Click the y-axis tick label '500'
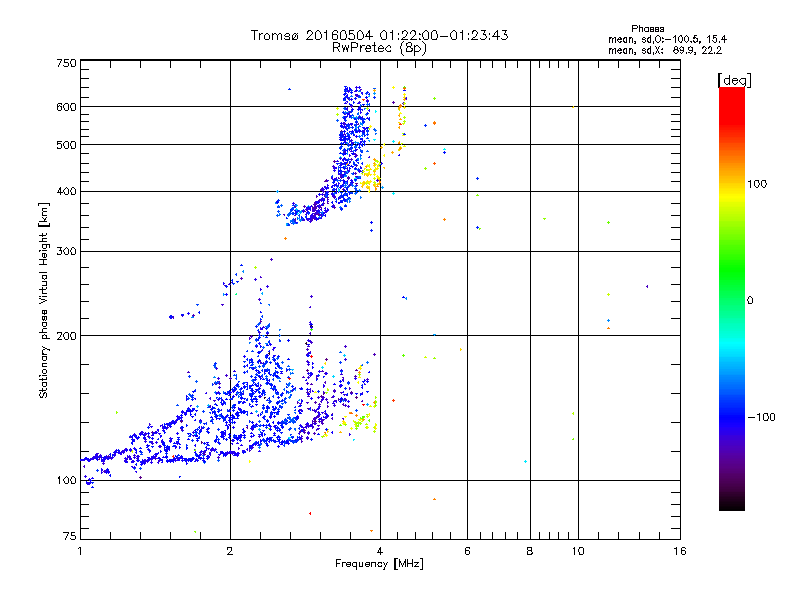This screenshot has height=600, width=800. pyautogui.click(x=66, y=145)
